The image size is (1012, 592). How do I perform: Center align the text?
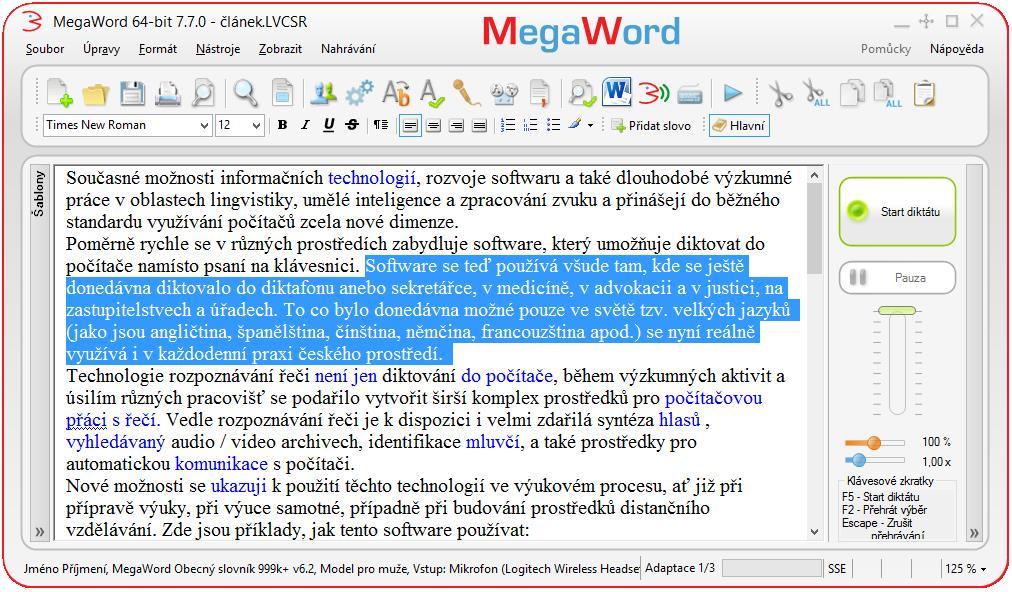click(433, 125)
